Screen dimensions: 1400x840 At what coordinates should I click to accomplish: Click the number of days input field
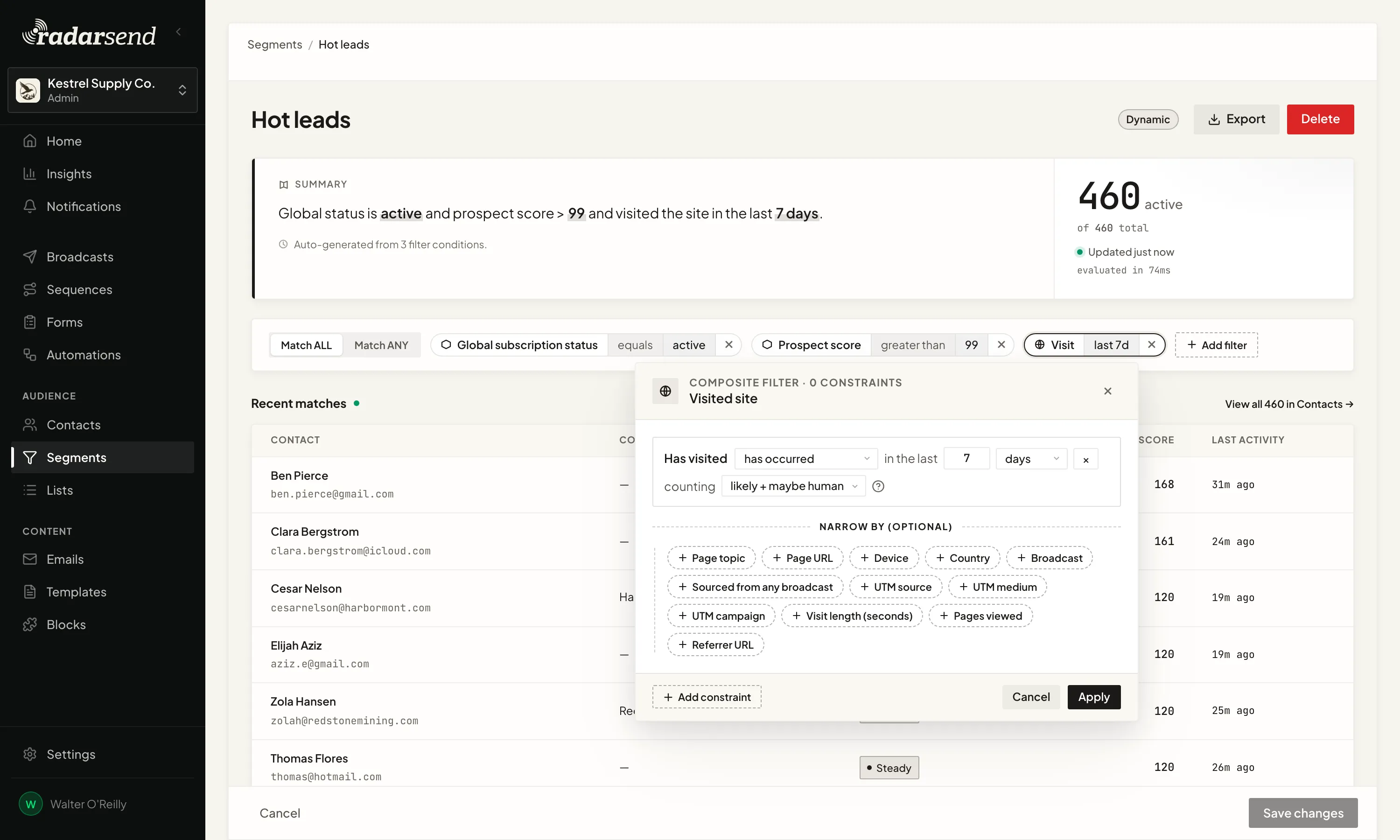click(966, 458)
